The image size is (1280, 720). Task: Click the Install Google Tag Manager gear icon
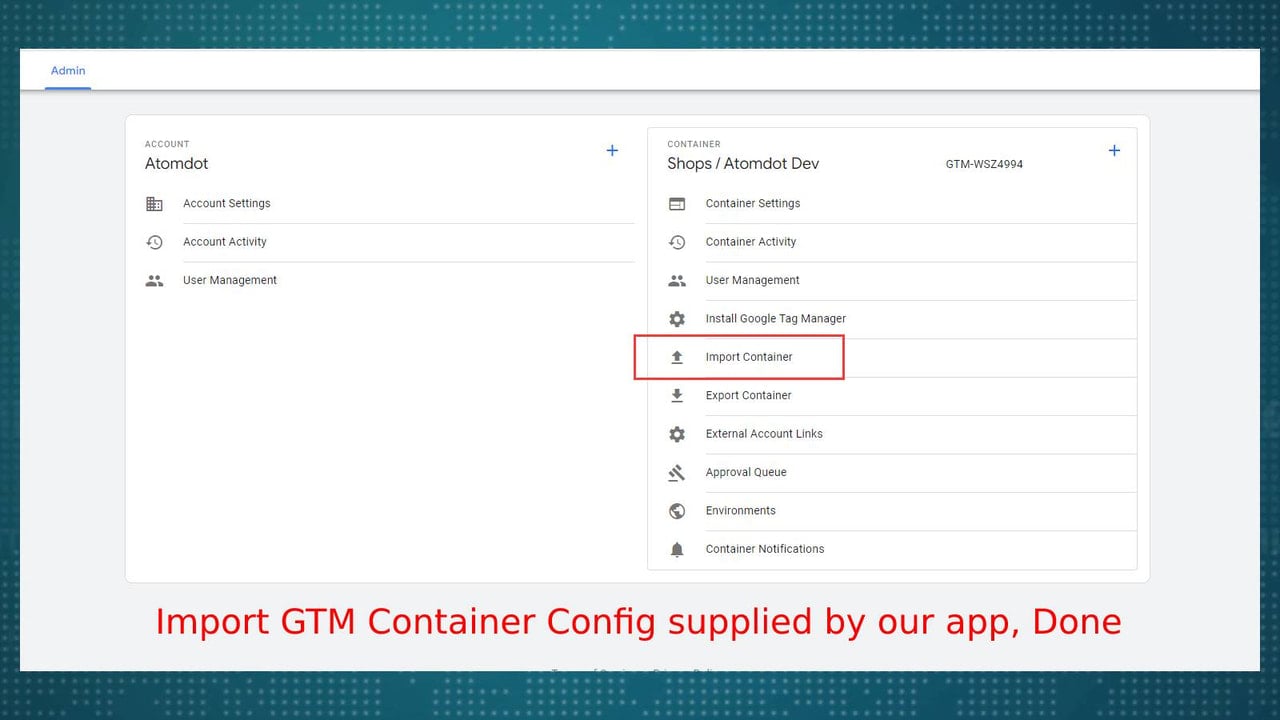click(x=677, y=319)
